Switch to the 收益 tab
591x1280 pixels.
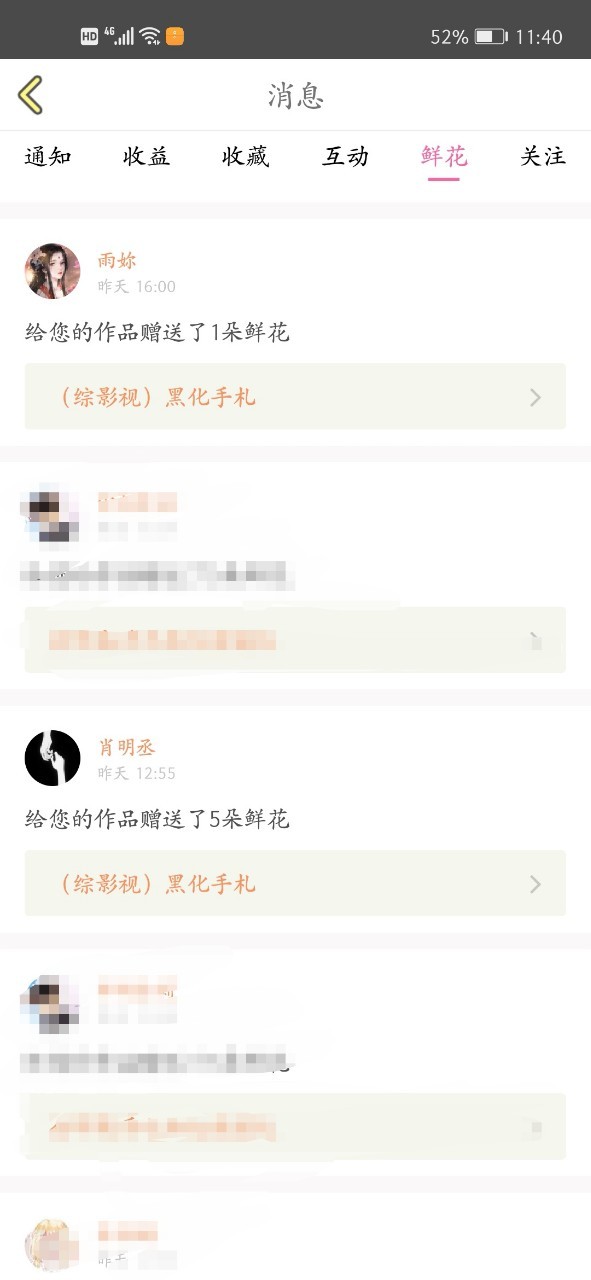[147, 157]
